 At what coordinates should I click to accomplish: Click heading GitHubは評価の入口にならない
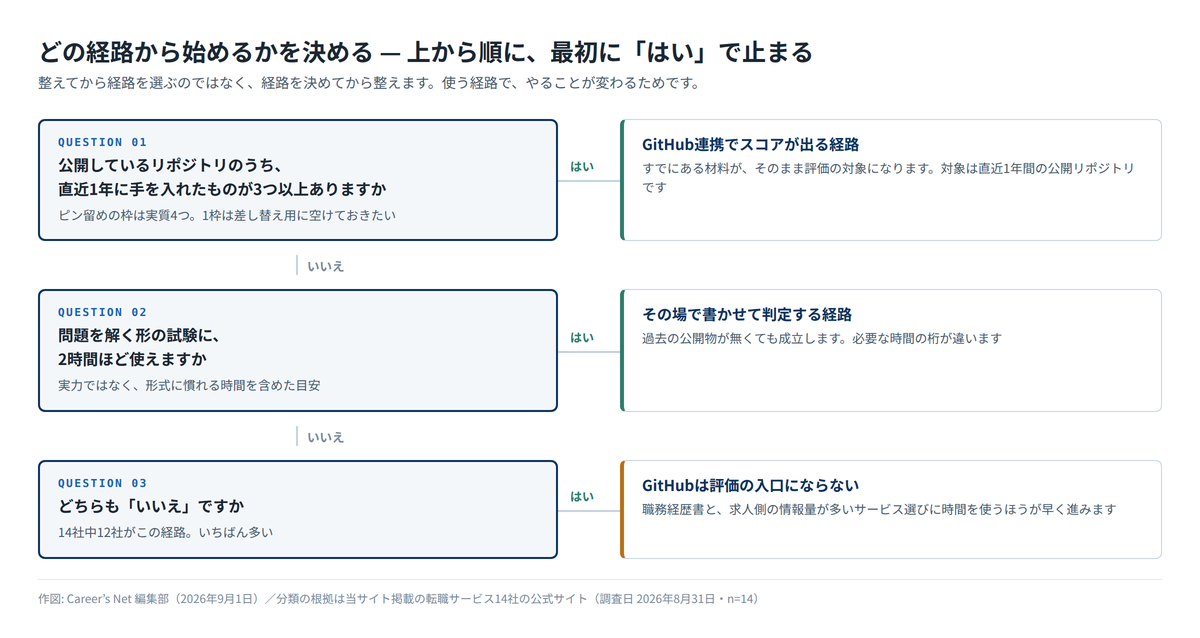pyautogui.click(x=751, y=485)
